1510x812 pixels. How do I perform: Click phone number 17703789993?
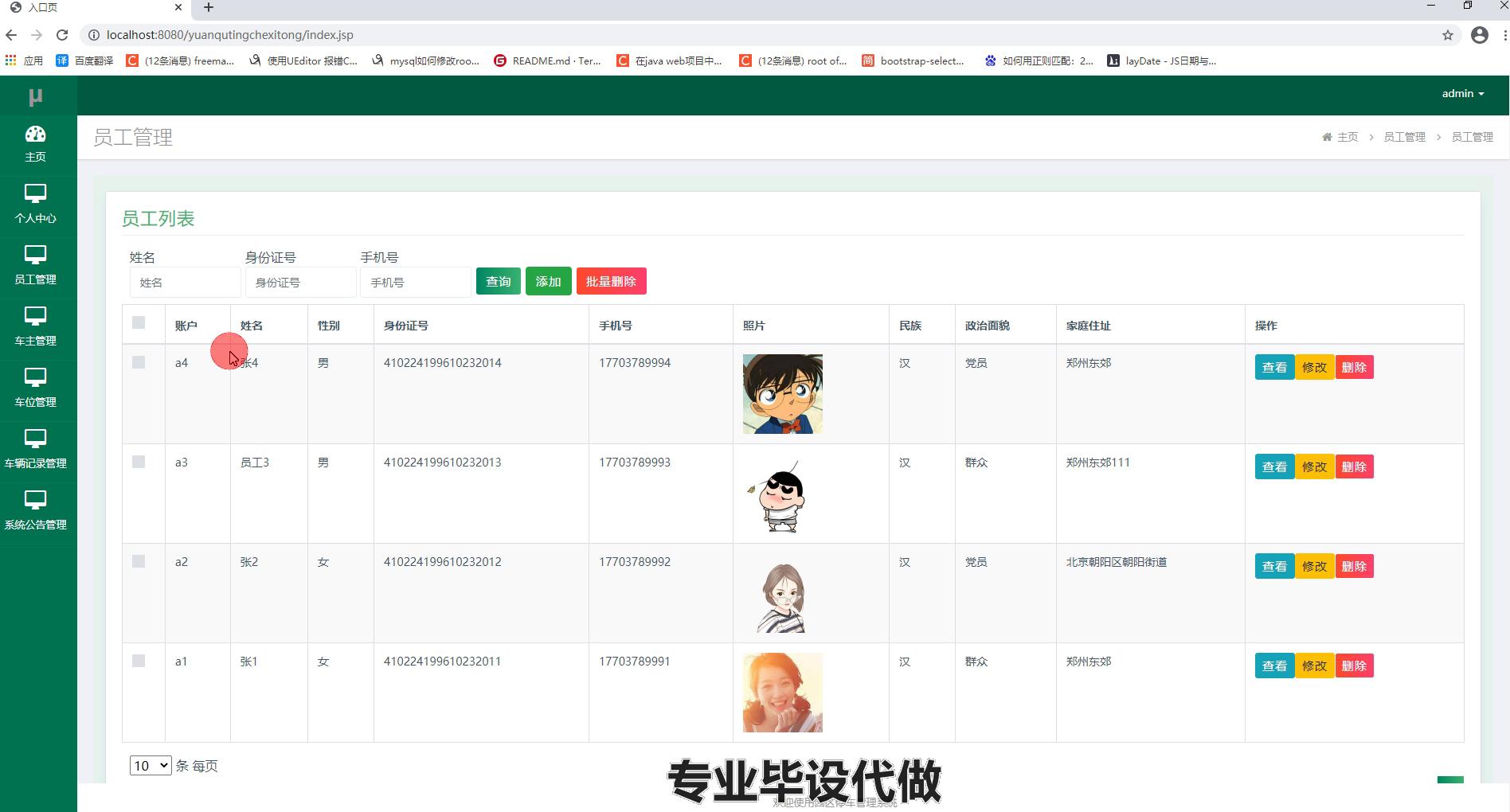(x=635, y=462)
